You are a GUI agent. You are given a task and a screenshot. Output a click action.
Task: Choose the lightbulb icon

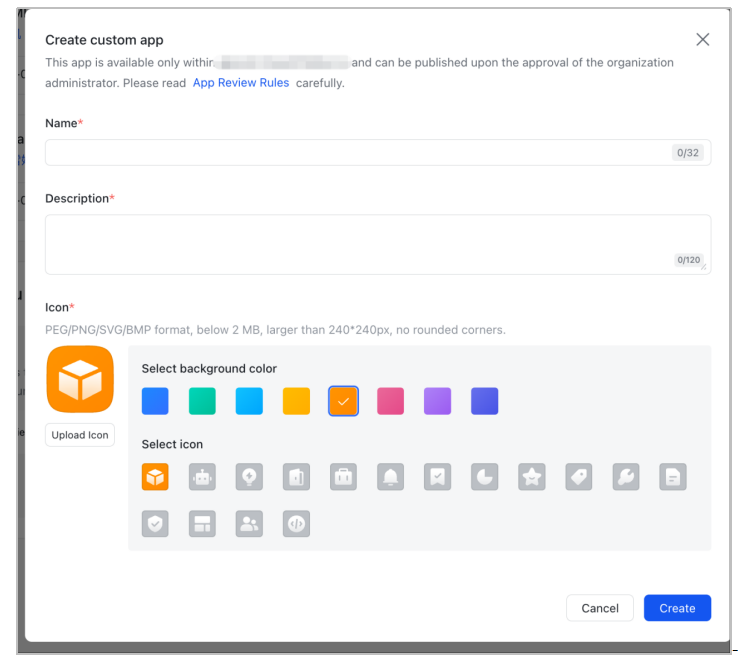[x=249, y=477]
